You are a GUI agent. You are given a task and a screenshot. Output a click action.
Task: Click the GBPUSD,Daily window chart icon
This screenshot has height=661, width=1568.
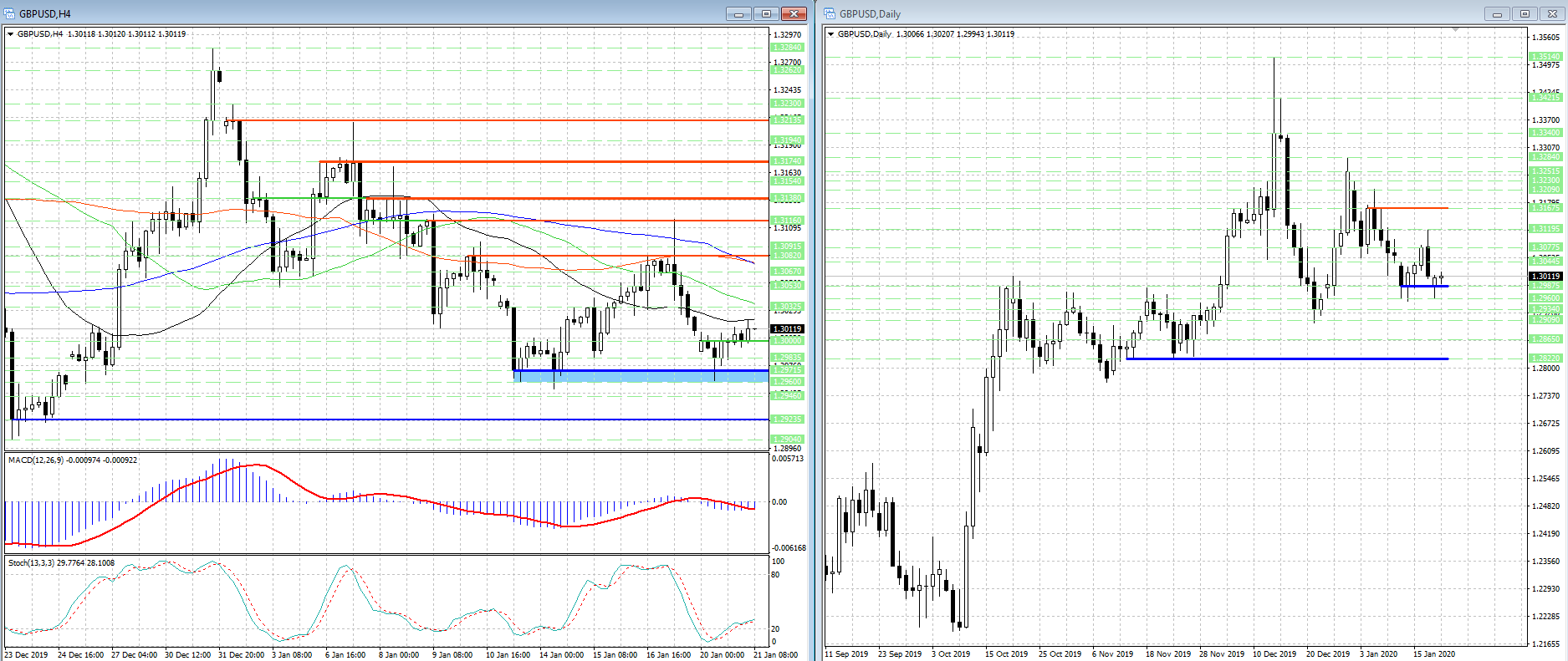pos(830,13)
